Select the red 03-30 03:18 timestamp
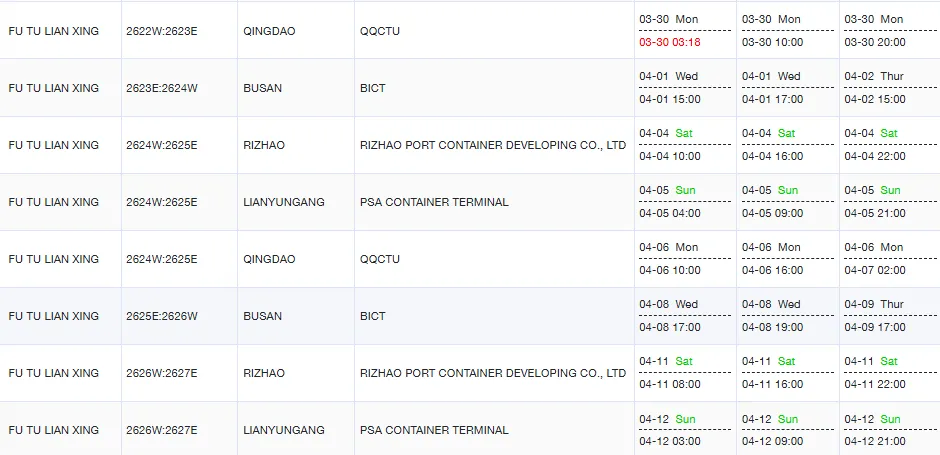 click(670, 42)
